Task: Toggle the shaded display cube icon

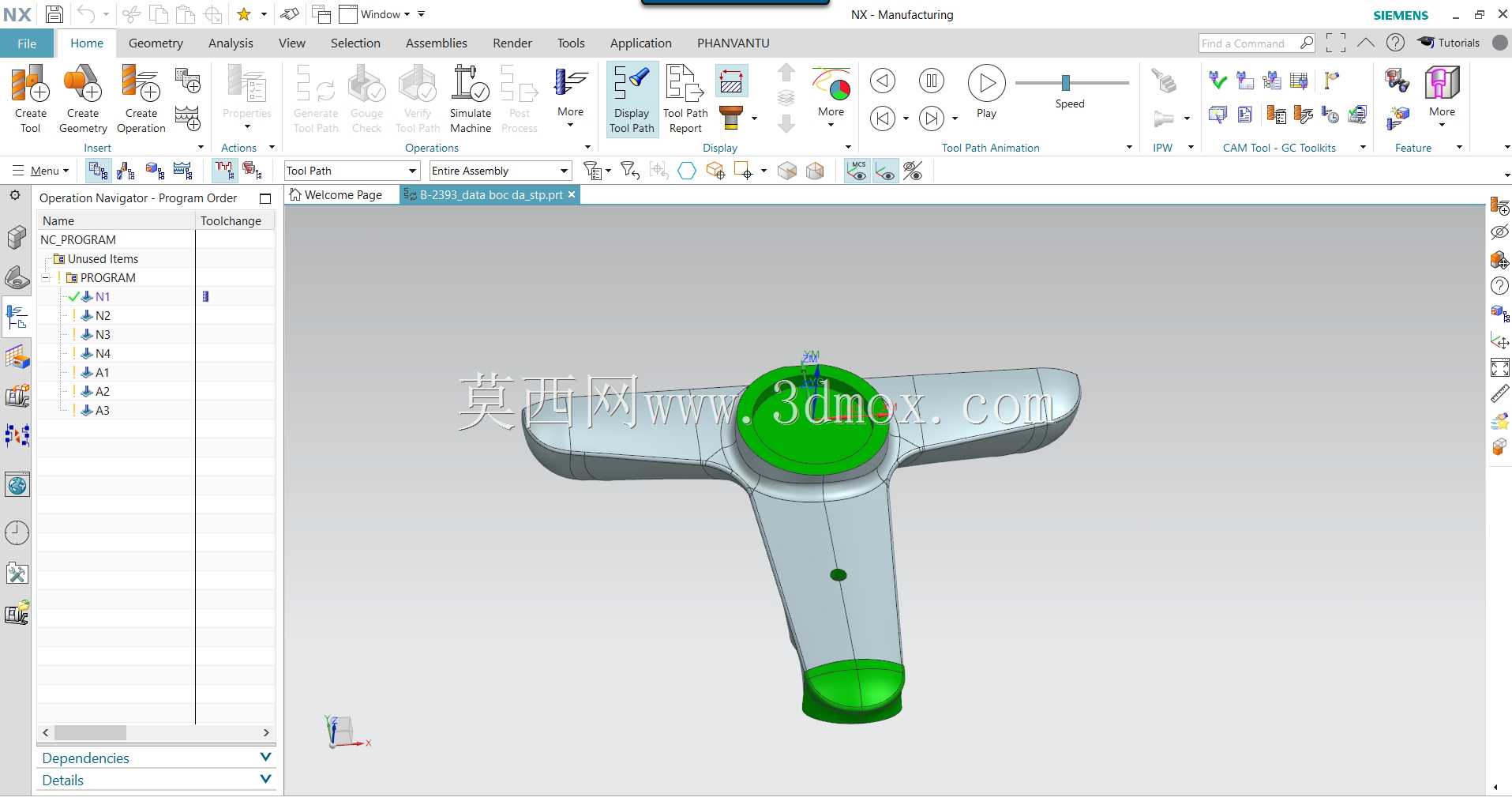Action: point(787,171)
